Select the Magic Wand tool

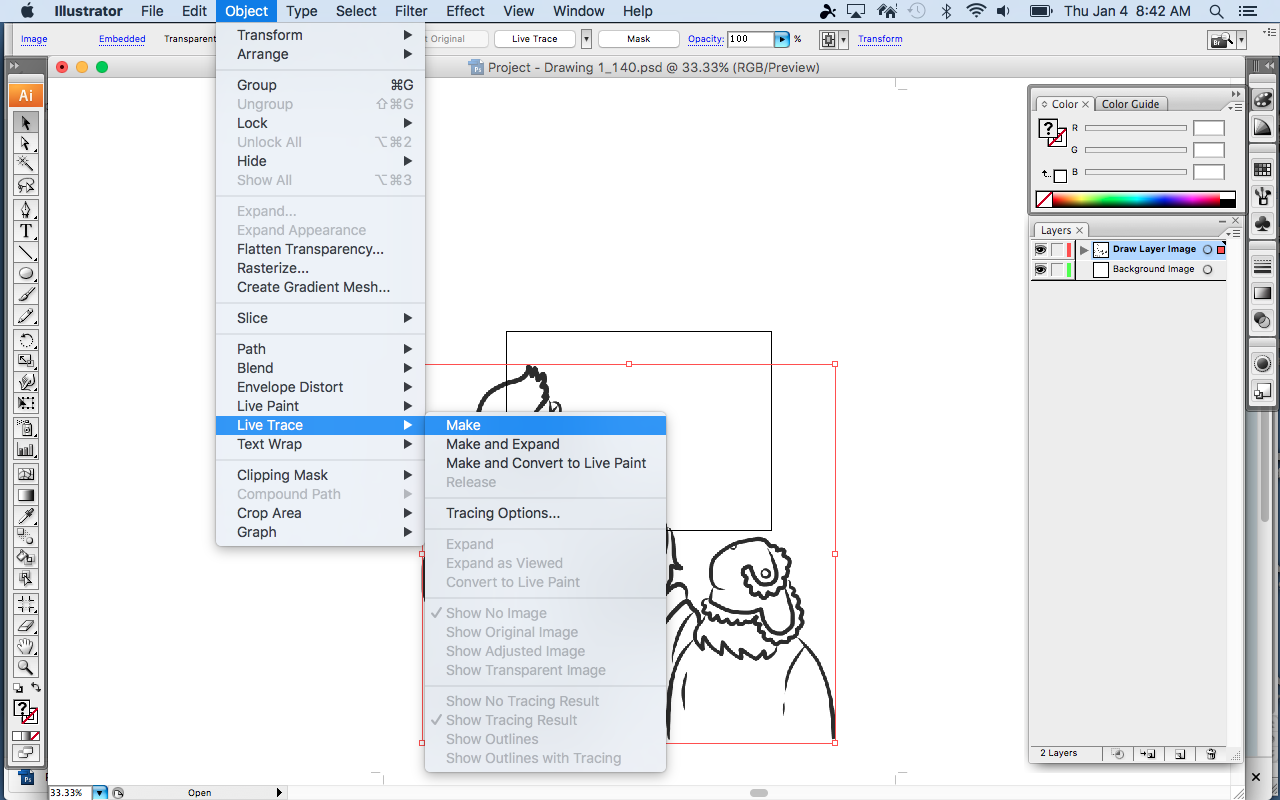point(26,164)
